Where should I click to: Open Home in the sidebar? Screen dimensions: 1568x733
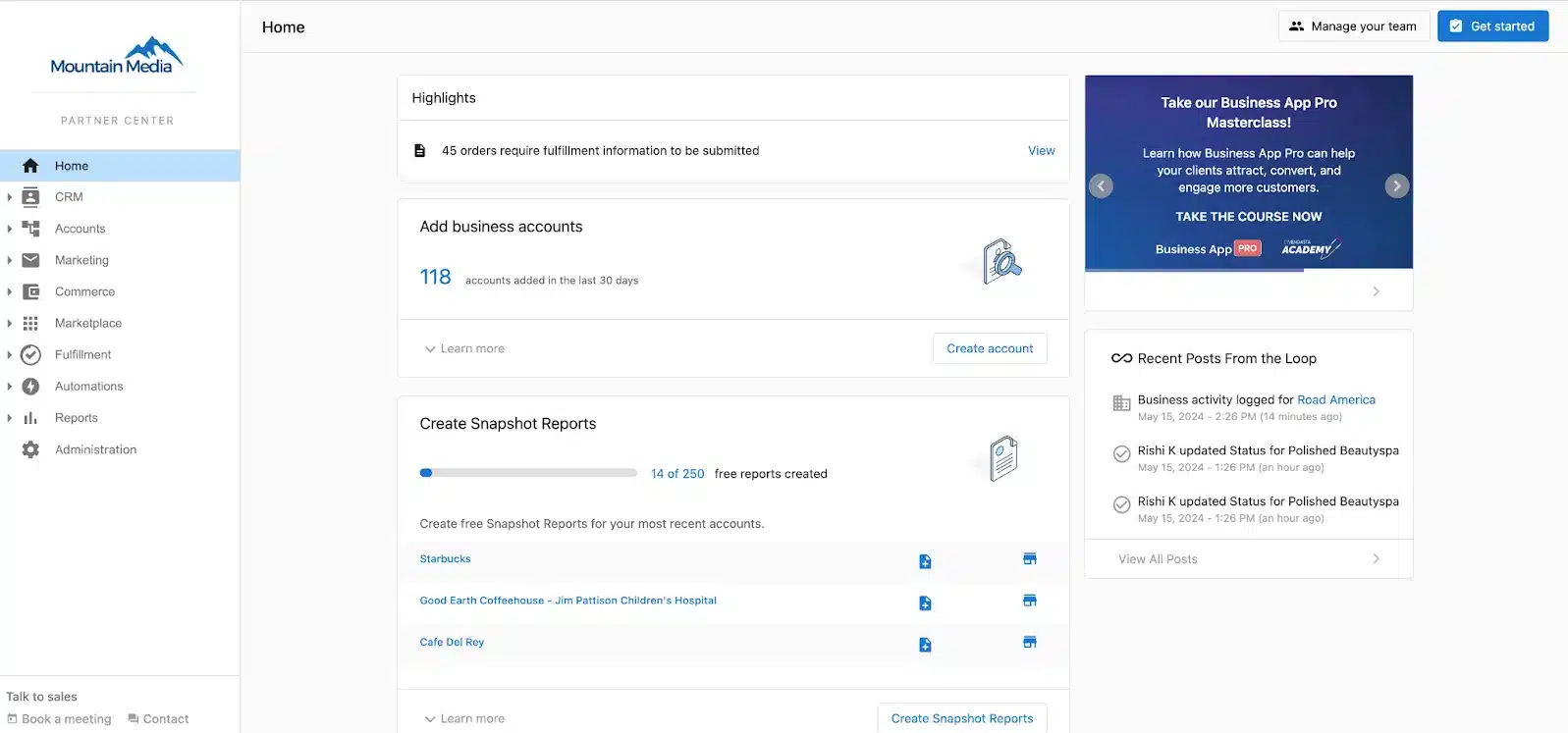[120, 166]
